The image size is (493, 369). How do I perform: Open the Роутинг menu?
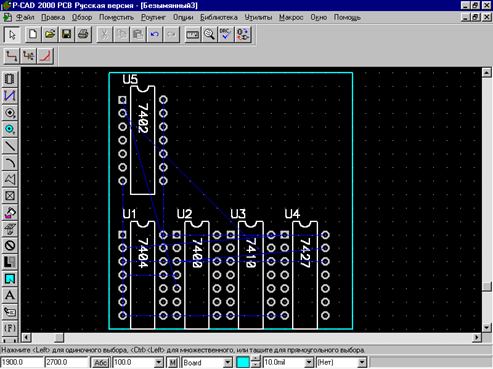[x=153, y=17]
